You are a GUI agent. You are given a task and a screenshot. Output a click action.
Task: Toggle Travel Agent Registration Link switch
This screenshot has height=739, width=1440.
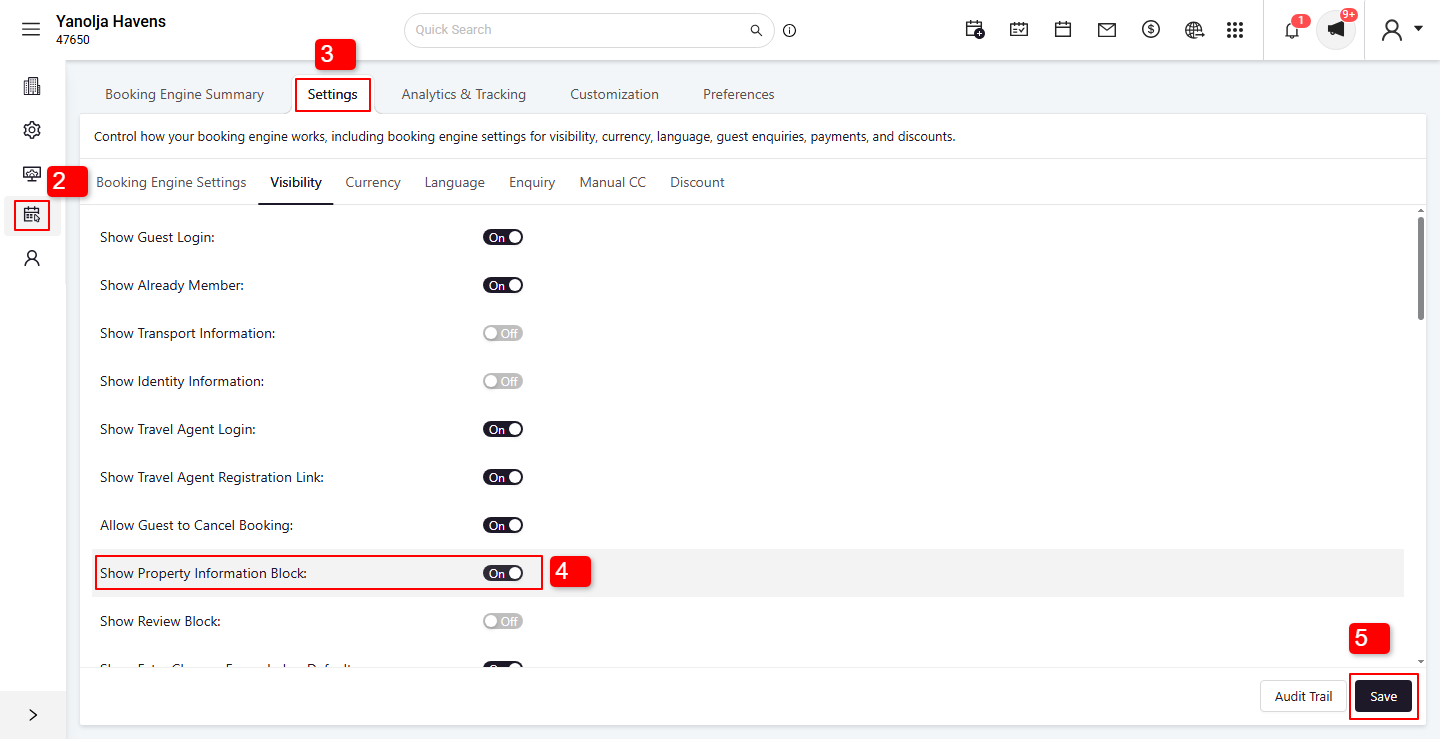coord(503,477)
